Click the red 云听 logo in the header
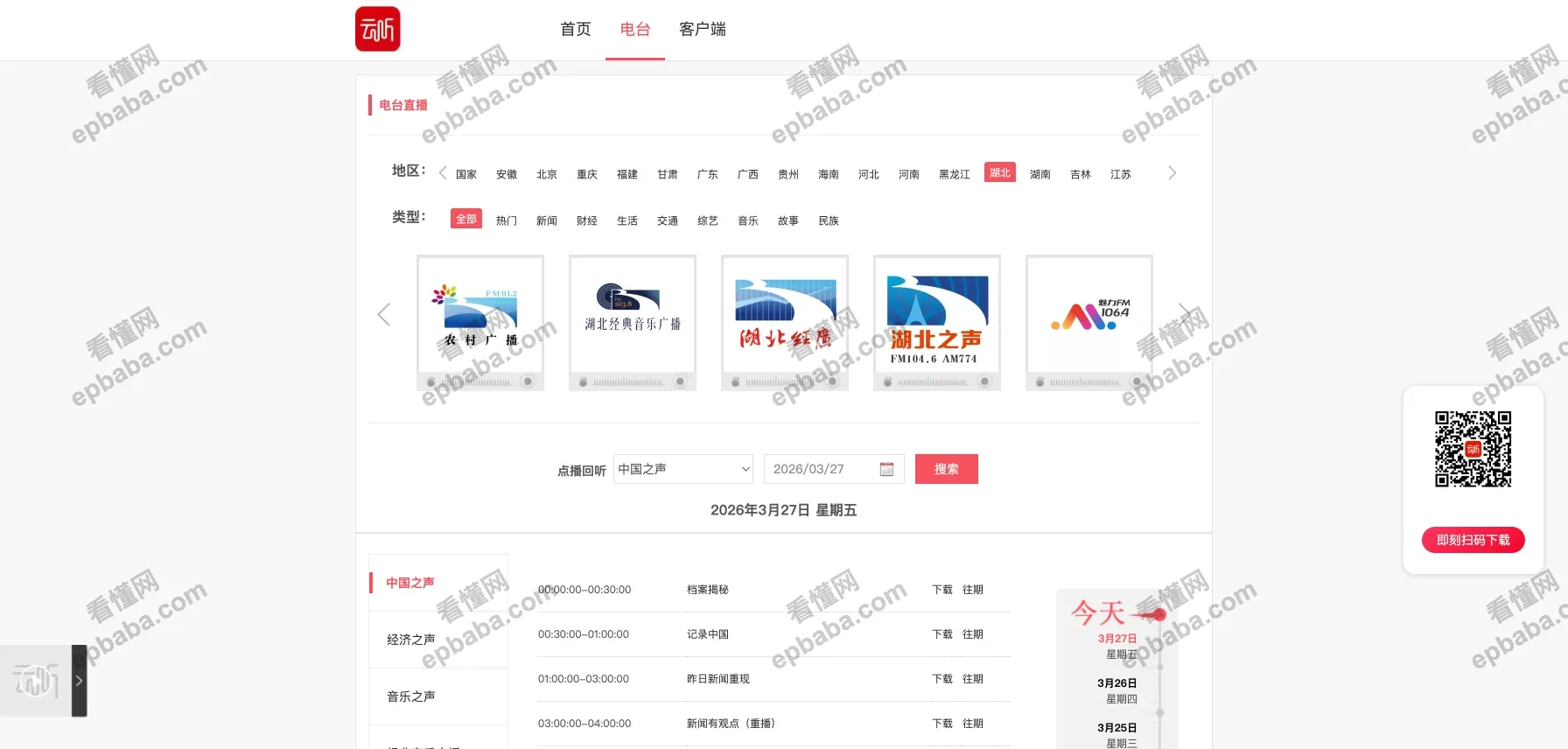The height and width of the screenshot is (749, 1568). pos(378,29)
